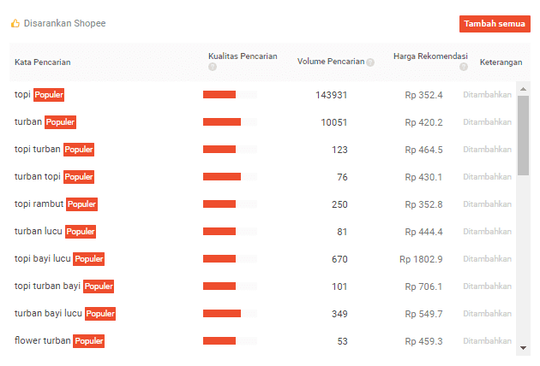Select the search volume value 349
The width and height of the screenshot is (540, 366).
click(340, 314)
